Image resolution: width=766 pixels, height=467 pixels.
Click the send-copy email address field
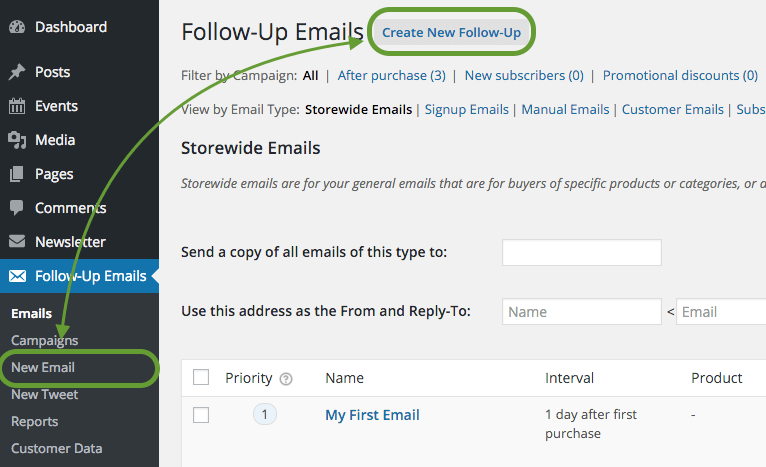(x=581, y=253)
